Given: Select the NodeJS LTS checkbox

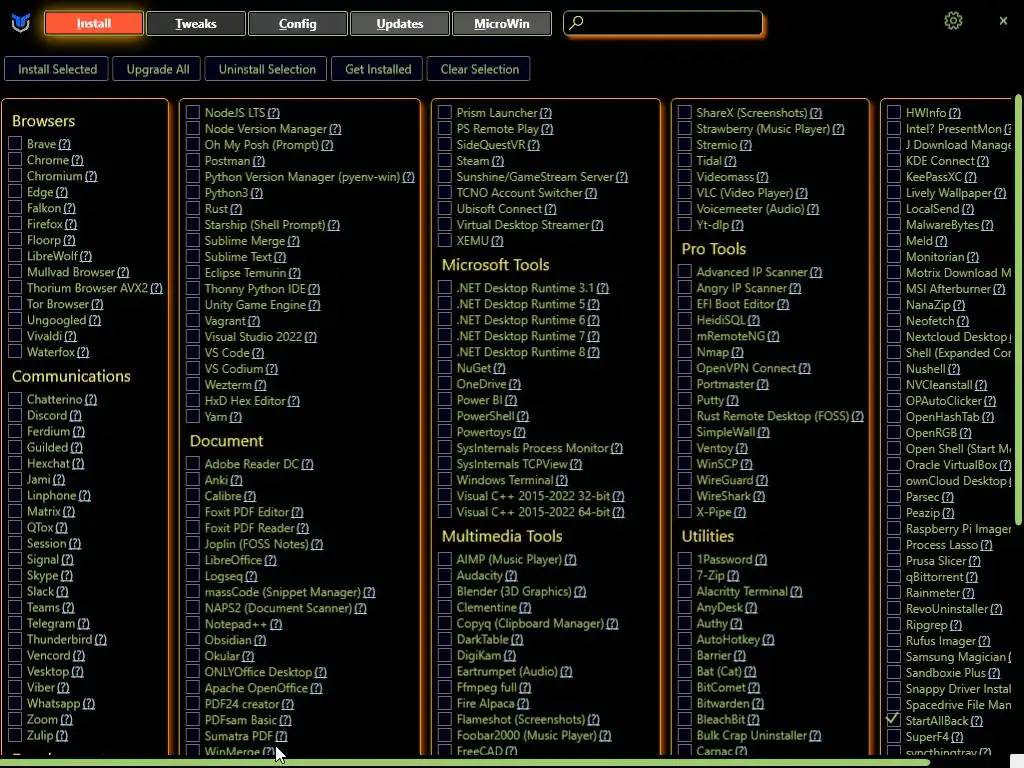Looking at the screenshot, I should click(x=193, y=112).
